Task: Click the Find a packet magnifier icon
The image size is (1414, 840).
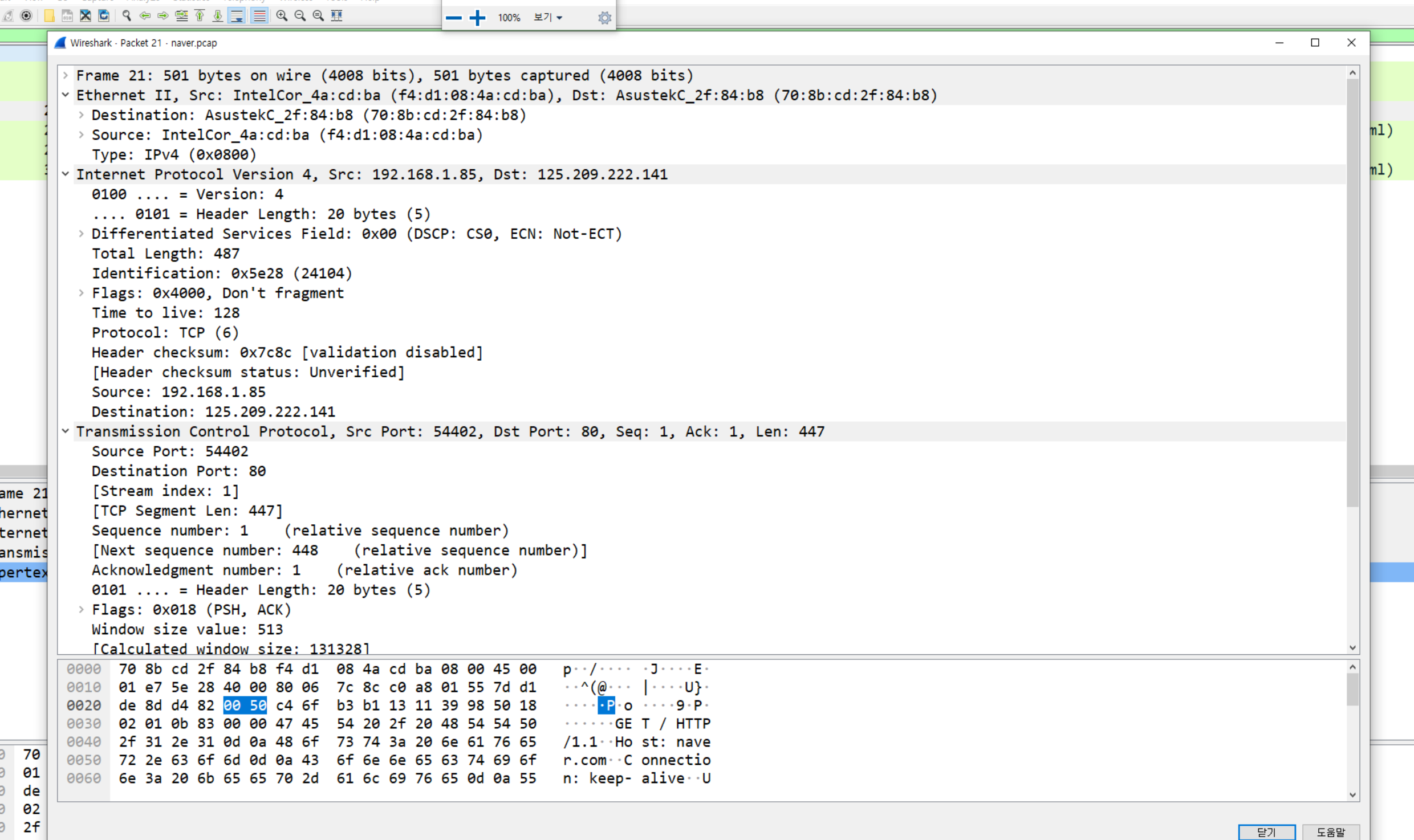Action: pos(127,15)
